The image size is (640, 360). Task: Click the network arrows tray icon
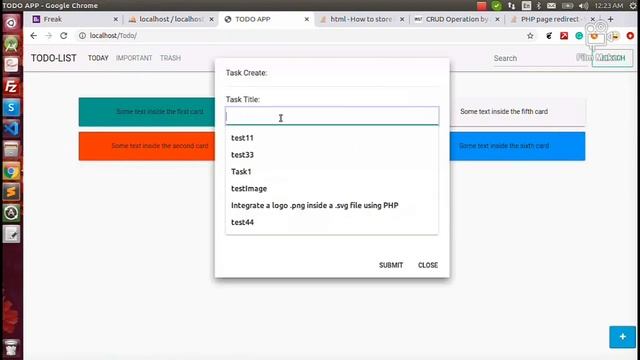(511, 6)
